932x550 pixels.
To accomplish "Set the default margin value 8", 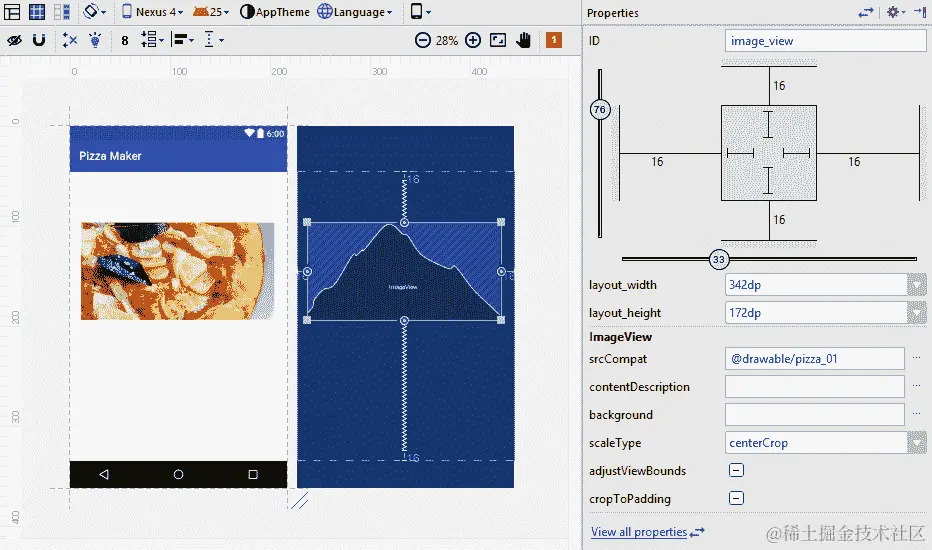I will [x=125, y=40].
